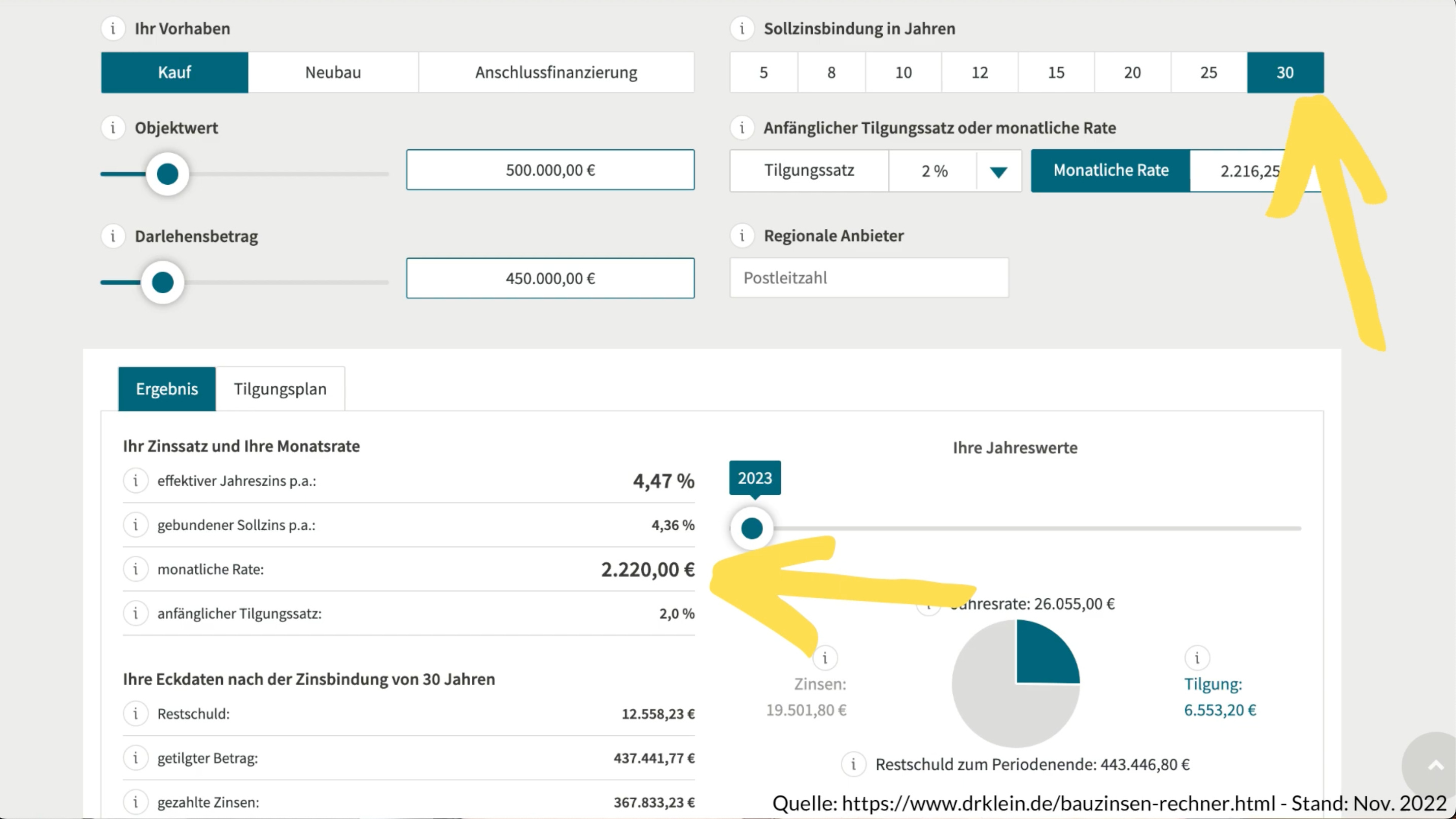Image resolution: width=1456 pixels, height=819 pixels.
Task: Choose 25 years Sollzinsbindung
Action: click(1208, 73)
